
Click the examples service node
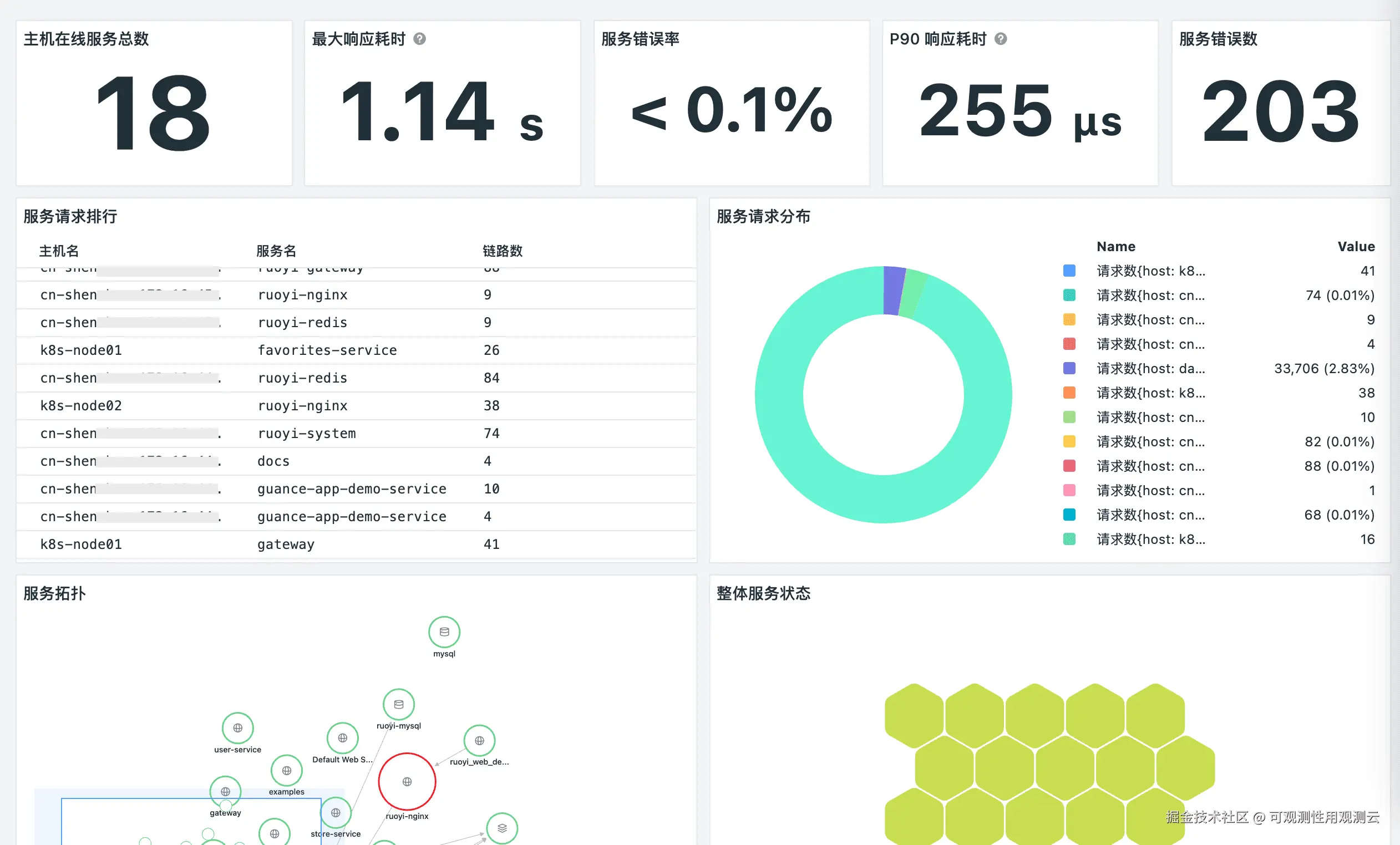tap(286, 771)
